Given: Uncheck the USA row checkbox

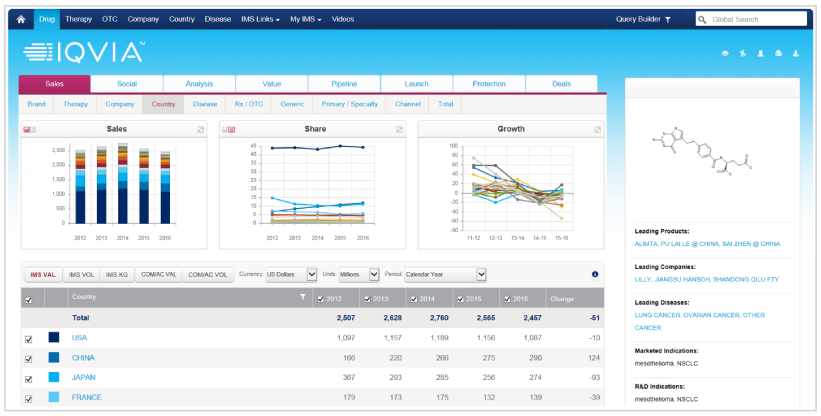Looking at the screenshot, I should (28, 339).
